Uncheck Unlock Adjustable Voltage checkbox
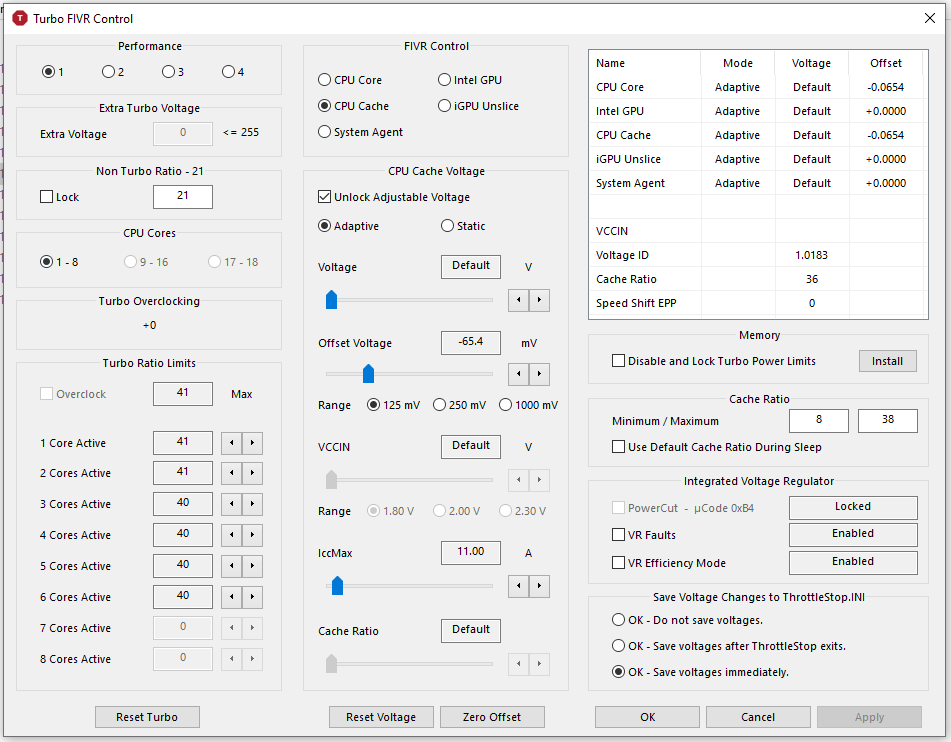 325,198
